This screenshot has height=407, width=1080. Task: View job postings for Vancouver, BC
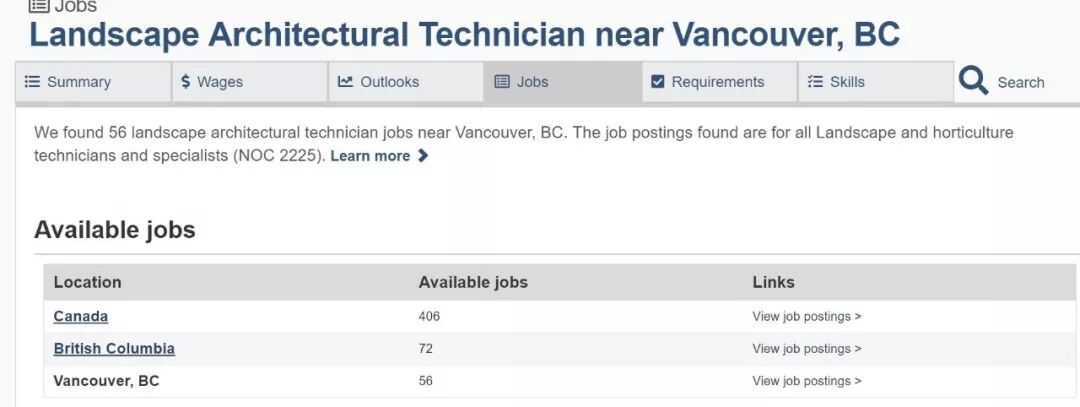(x=807, y=381)
